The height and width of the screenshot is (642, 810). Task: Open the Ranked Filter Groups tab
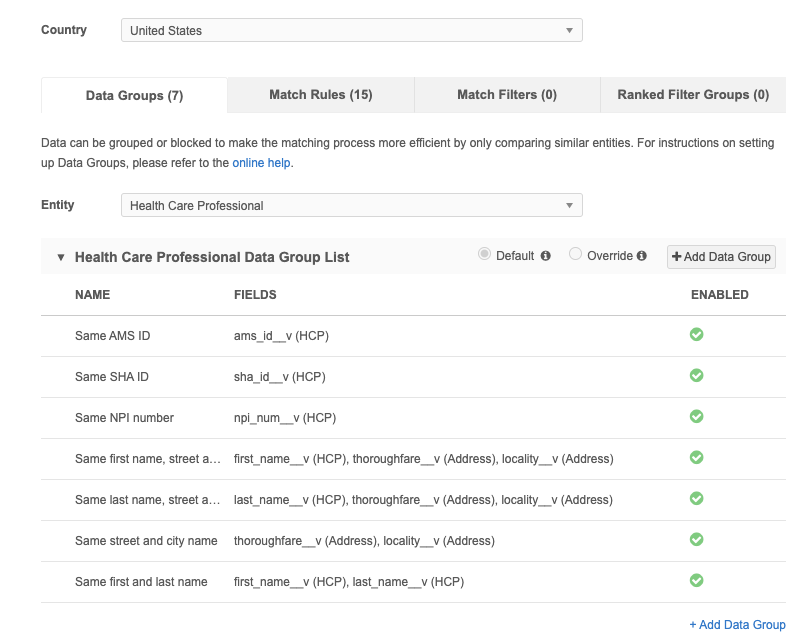click(693, 95)
